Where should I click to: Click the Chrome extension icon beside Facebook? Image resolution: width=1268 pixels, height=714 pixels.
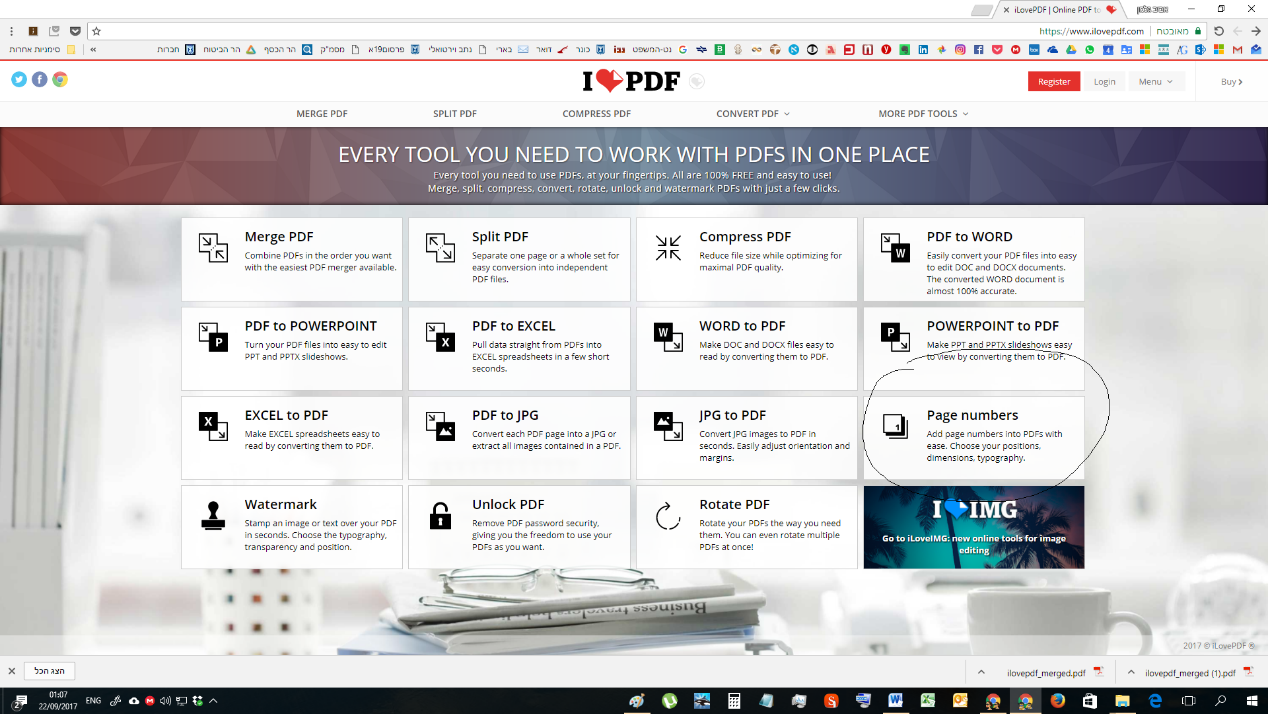click(x=60, y=80)
